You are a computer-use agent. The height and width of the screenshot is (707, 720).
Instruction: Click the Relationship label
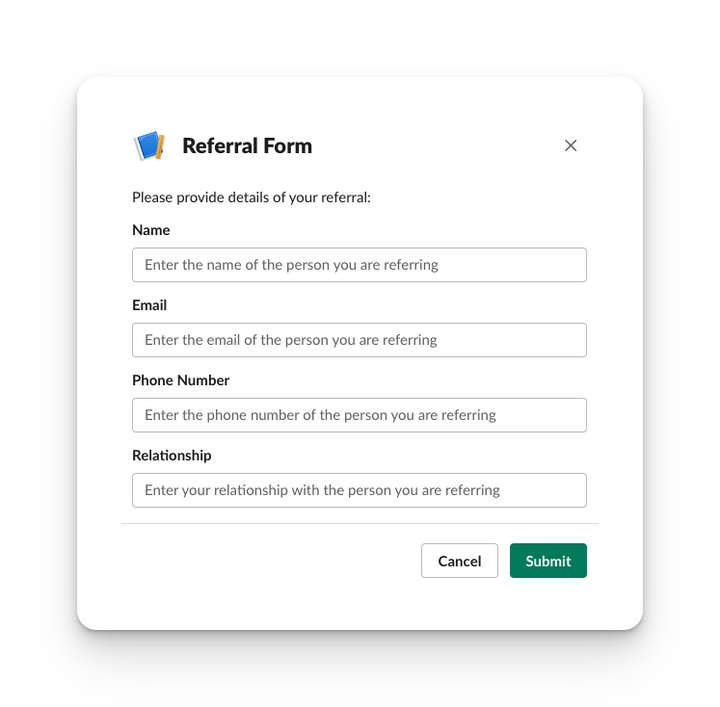pos(172,455)
